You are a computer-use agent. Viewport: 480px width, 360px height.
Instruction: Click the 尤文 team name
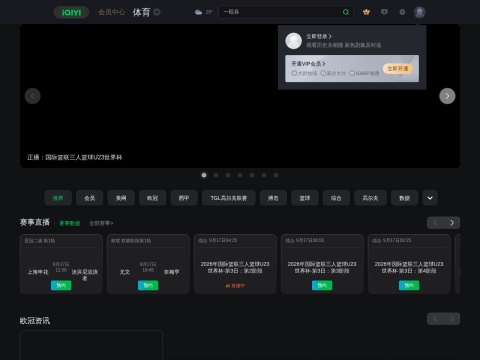click(125, 272)
